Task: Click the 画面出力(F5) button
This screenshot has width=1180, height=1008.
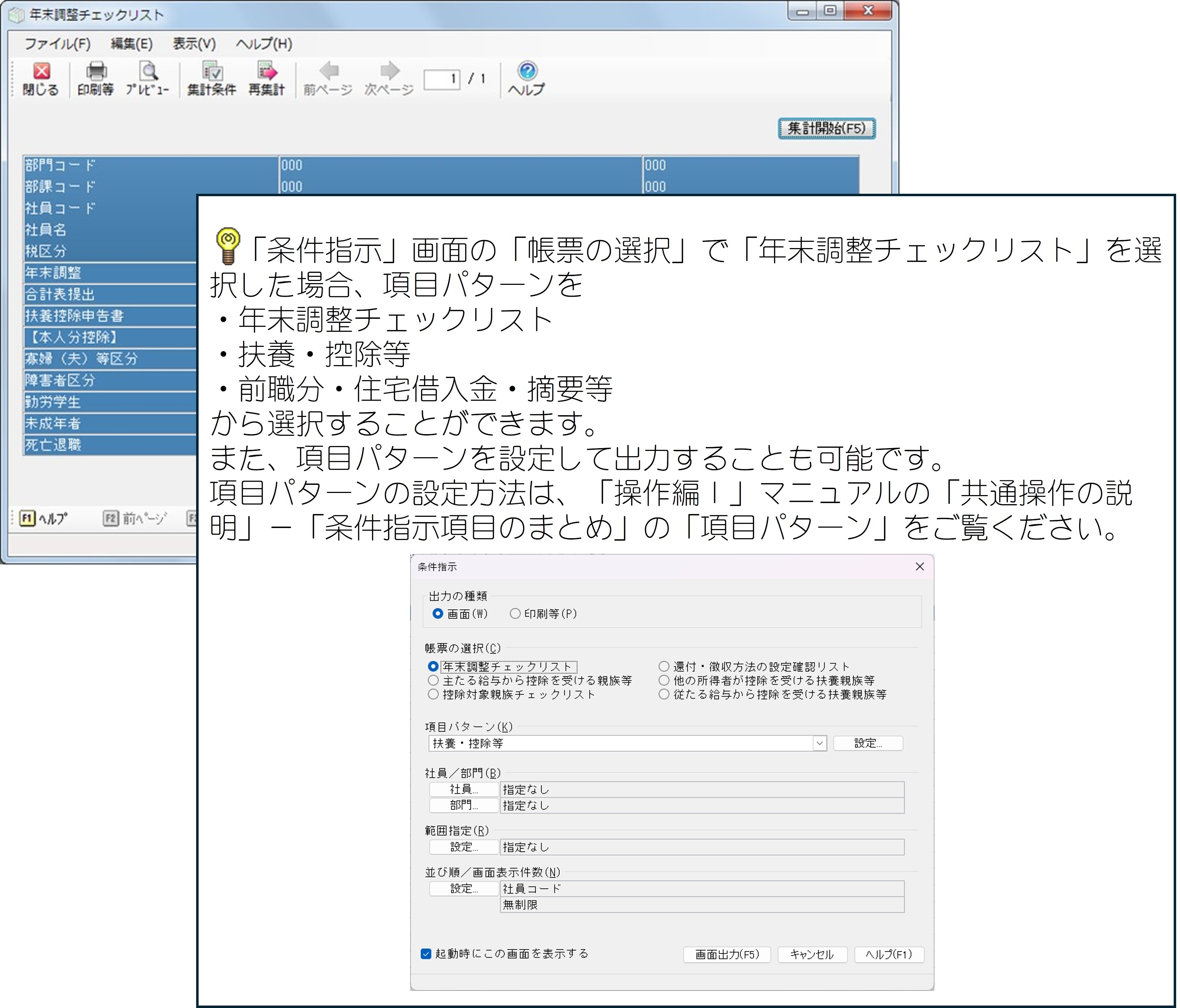Action: click(x=727, y=954)
